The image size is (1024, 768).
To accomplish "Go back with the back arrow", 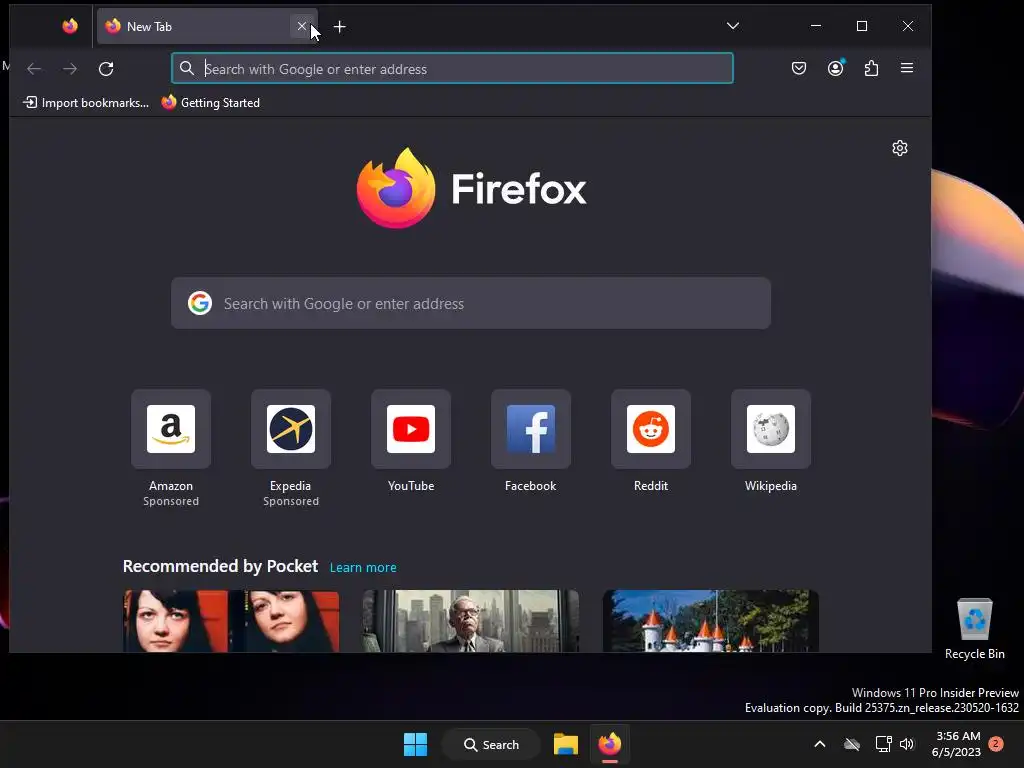I will click(34, 69).
